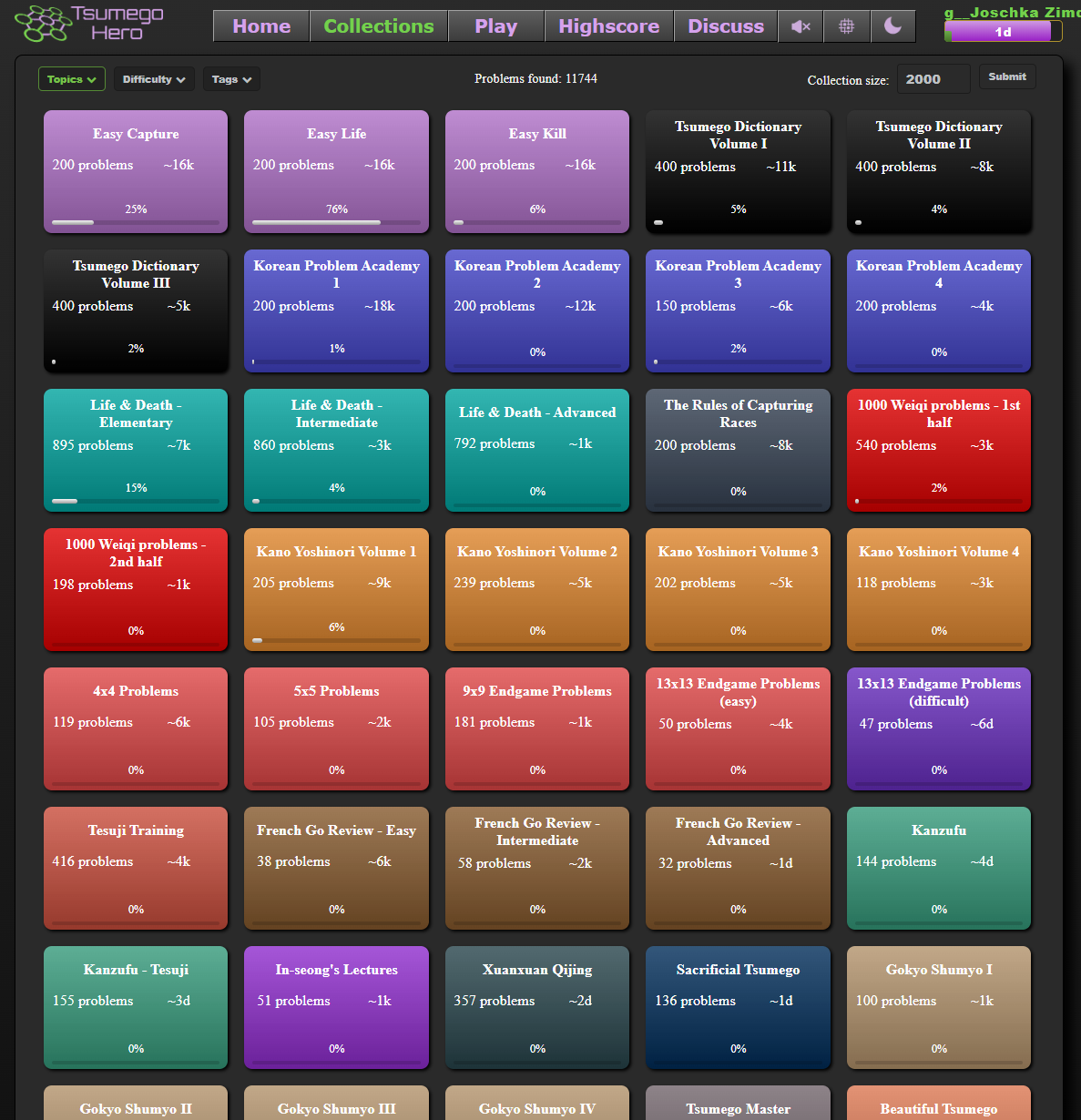
Task: Open the Sacrificial Tsumego collection
Action: click(738, 1007)
